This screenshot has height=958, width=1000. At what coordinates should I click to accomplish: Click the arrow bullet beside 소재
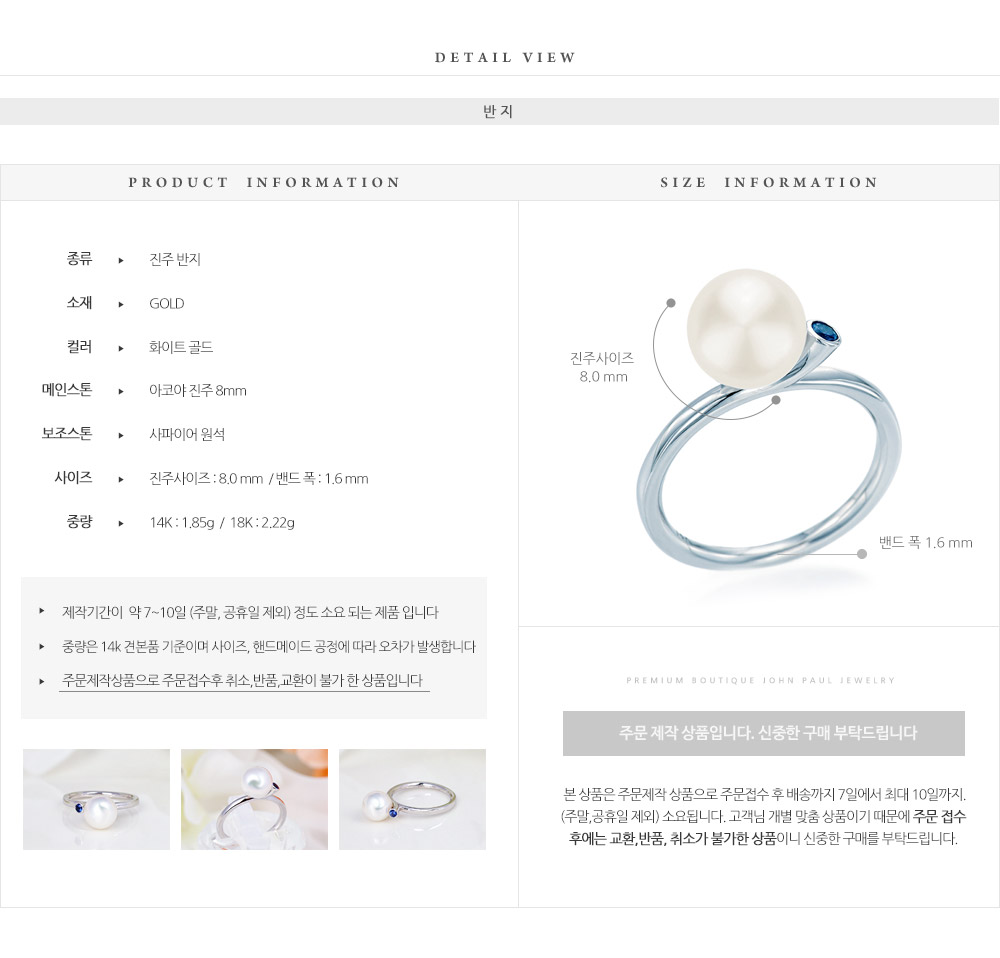pos(121,304)
